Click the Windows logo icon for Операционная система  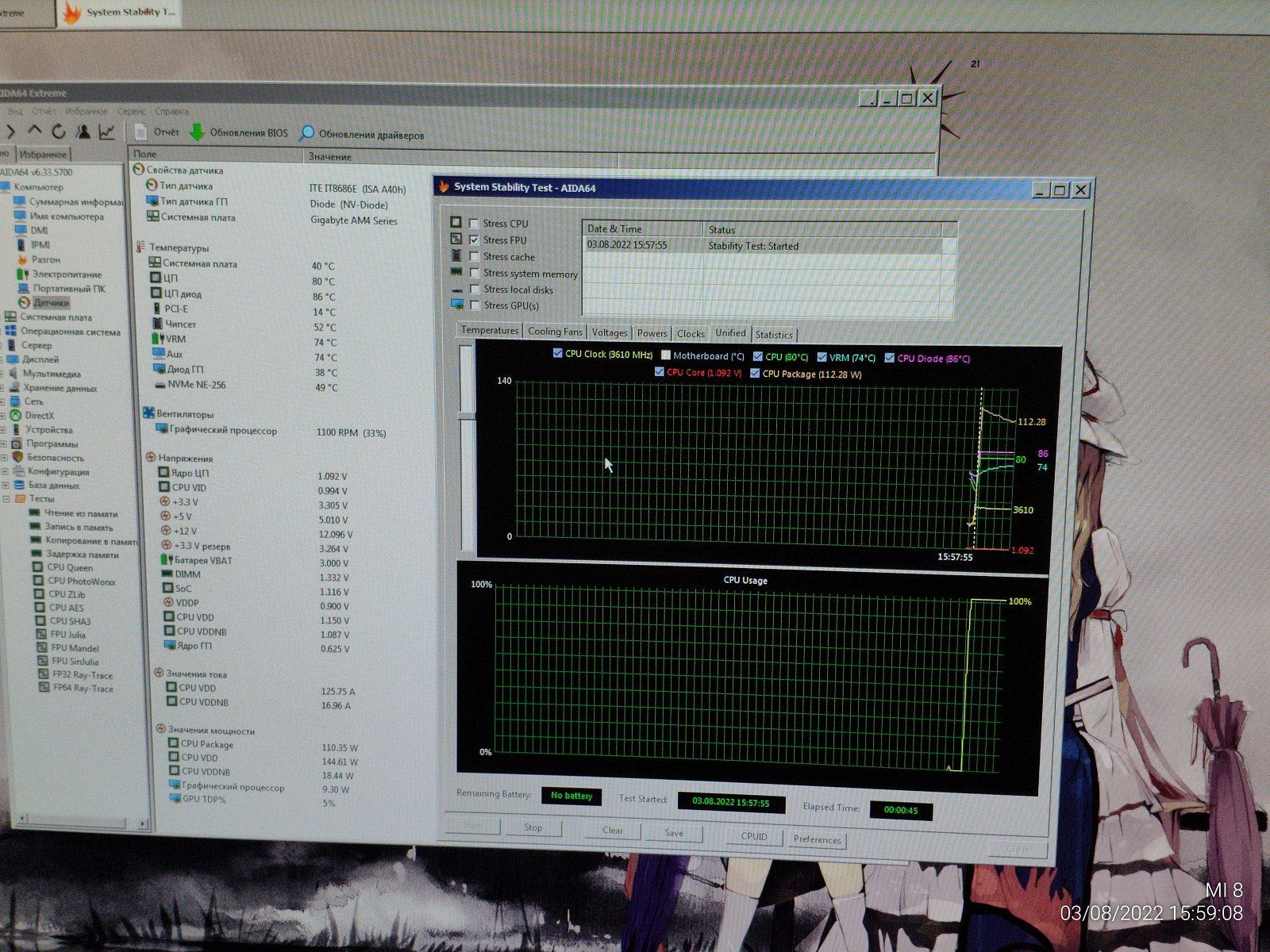coord(11,331)
